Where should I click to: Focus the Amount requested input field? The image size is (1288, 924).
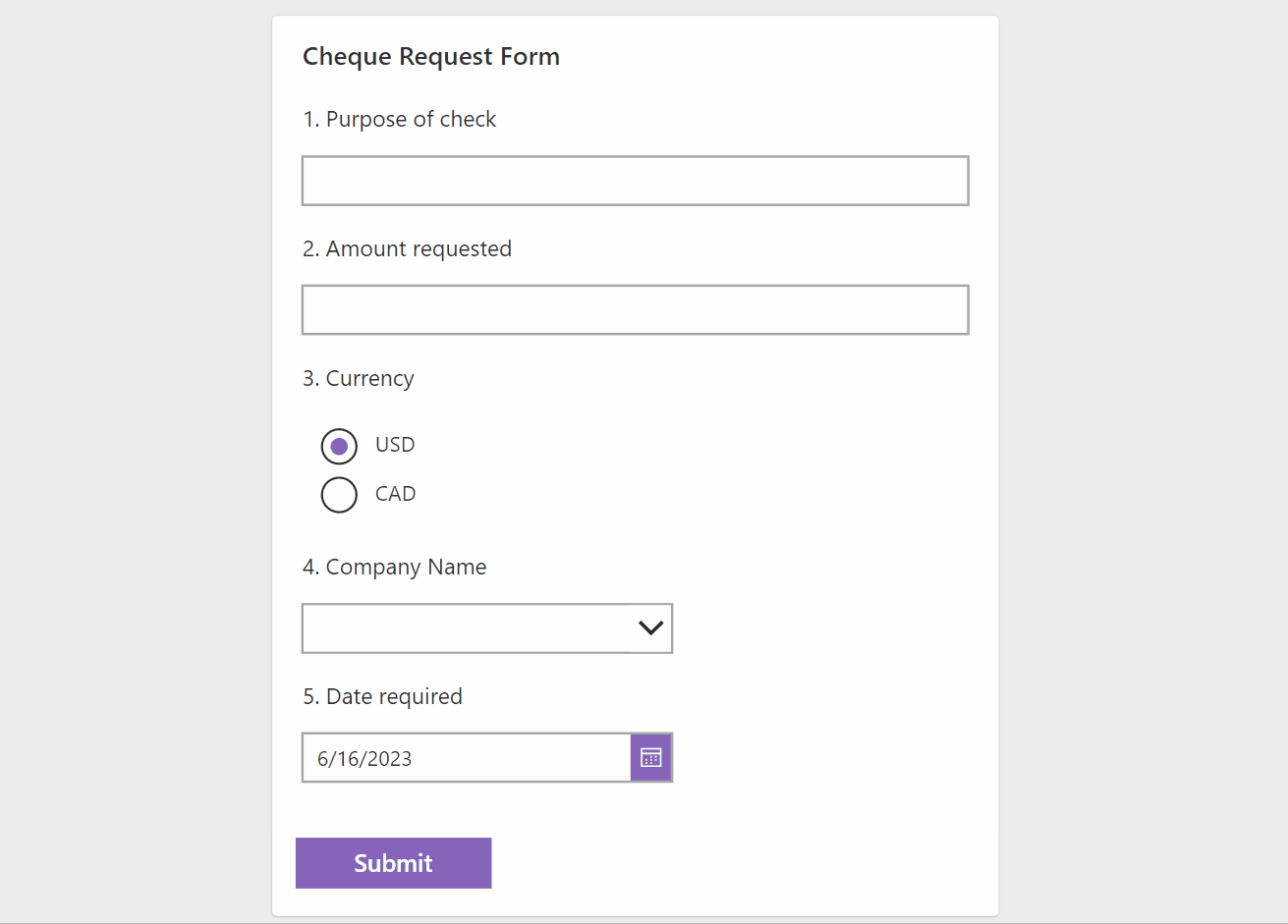coord(635,310)
